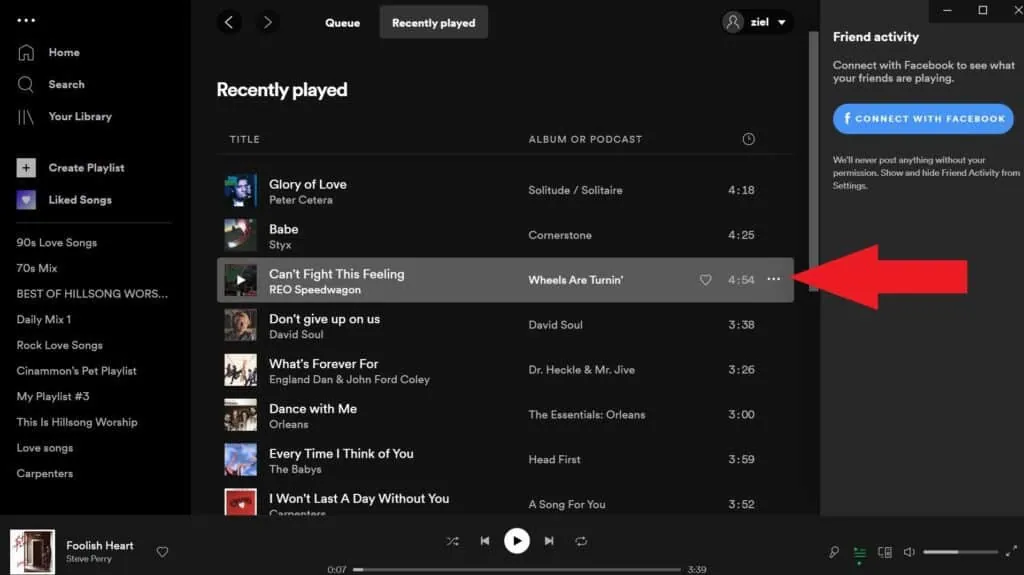Image resolution: width=1024 pixels, height=575 pixels.
Task: Sort by the TITLE column header
Action: point(244,139)
